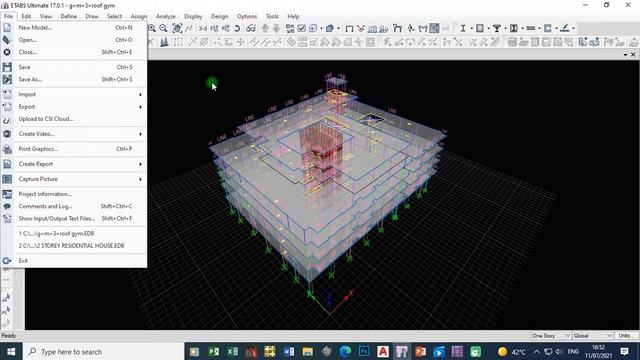Open the Draw menu

[x=92, y=16]
